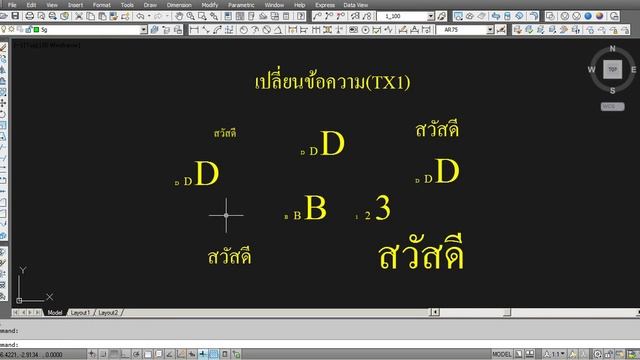Click the Dimension Style icon beside AR75
This screenshot has height=360, width=640.
501,30
